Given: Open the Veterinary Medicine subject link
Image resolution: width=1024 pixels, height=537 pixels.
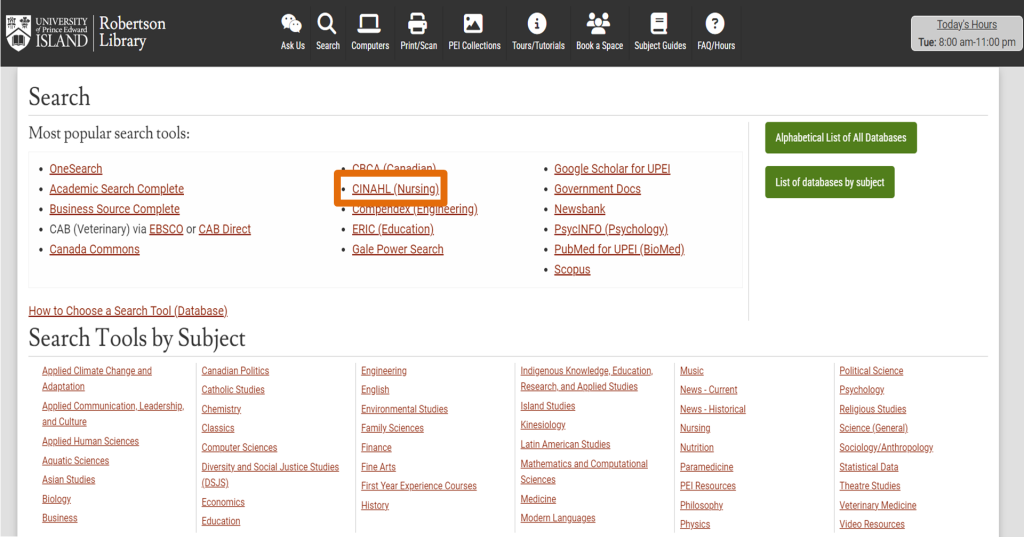Looking at the screenshot, I should pos(877,505).
